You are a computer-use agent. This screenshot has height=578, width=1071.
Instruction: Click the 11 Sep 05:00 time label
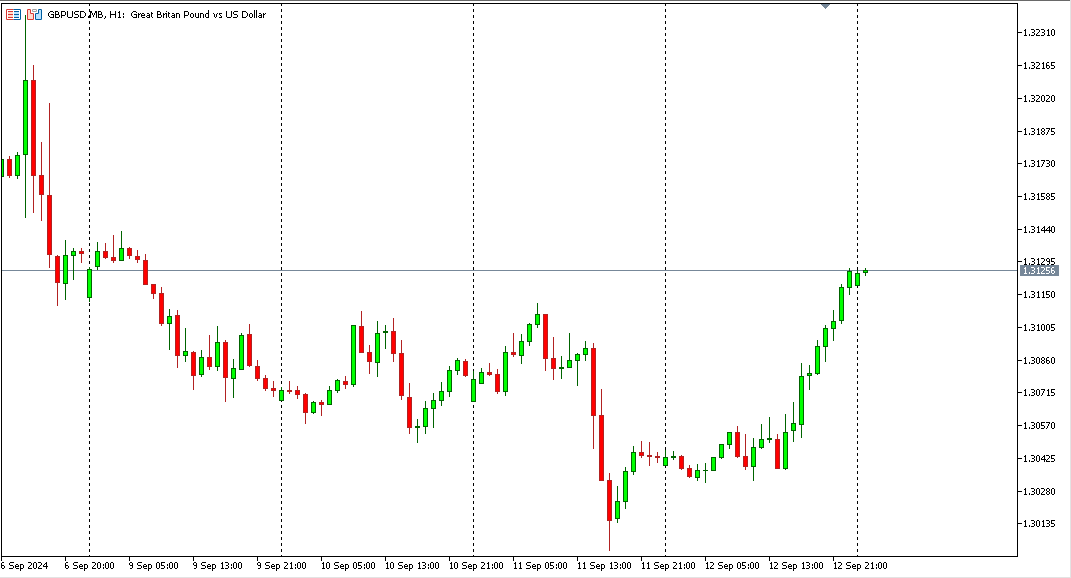click(x=540, y=566)
